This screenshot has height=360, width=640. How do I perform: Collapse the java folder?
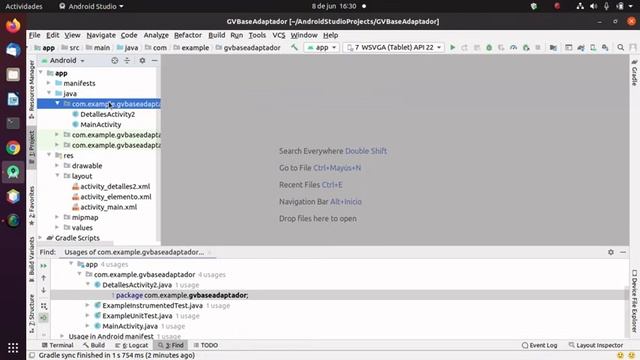point(49,93)
